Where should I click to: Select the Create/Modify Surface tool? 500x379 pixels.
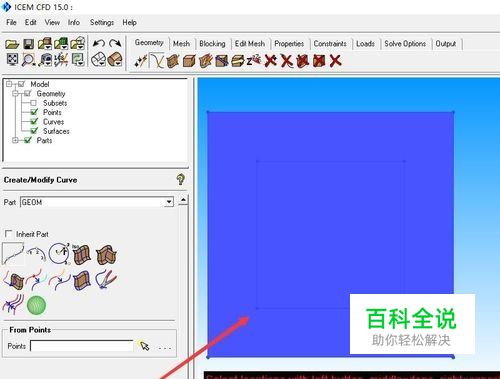coord(173,61)
